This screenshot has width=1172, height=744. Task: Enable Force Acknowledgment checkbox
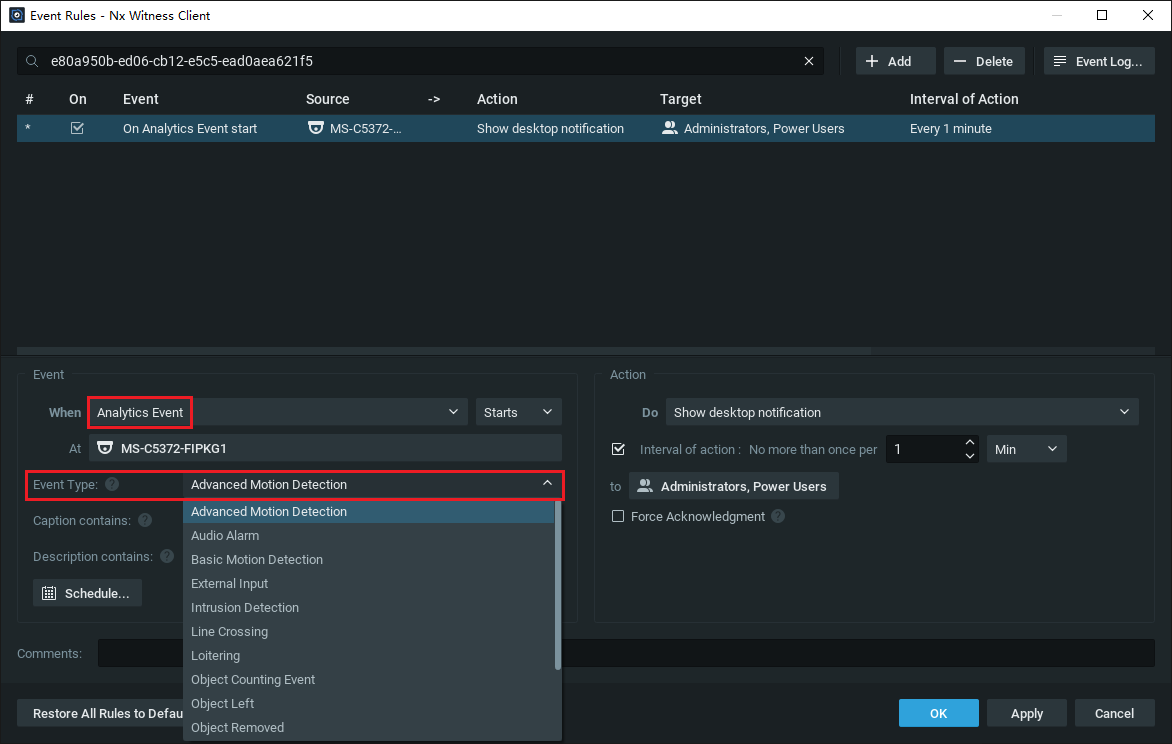coord(618,516)
